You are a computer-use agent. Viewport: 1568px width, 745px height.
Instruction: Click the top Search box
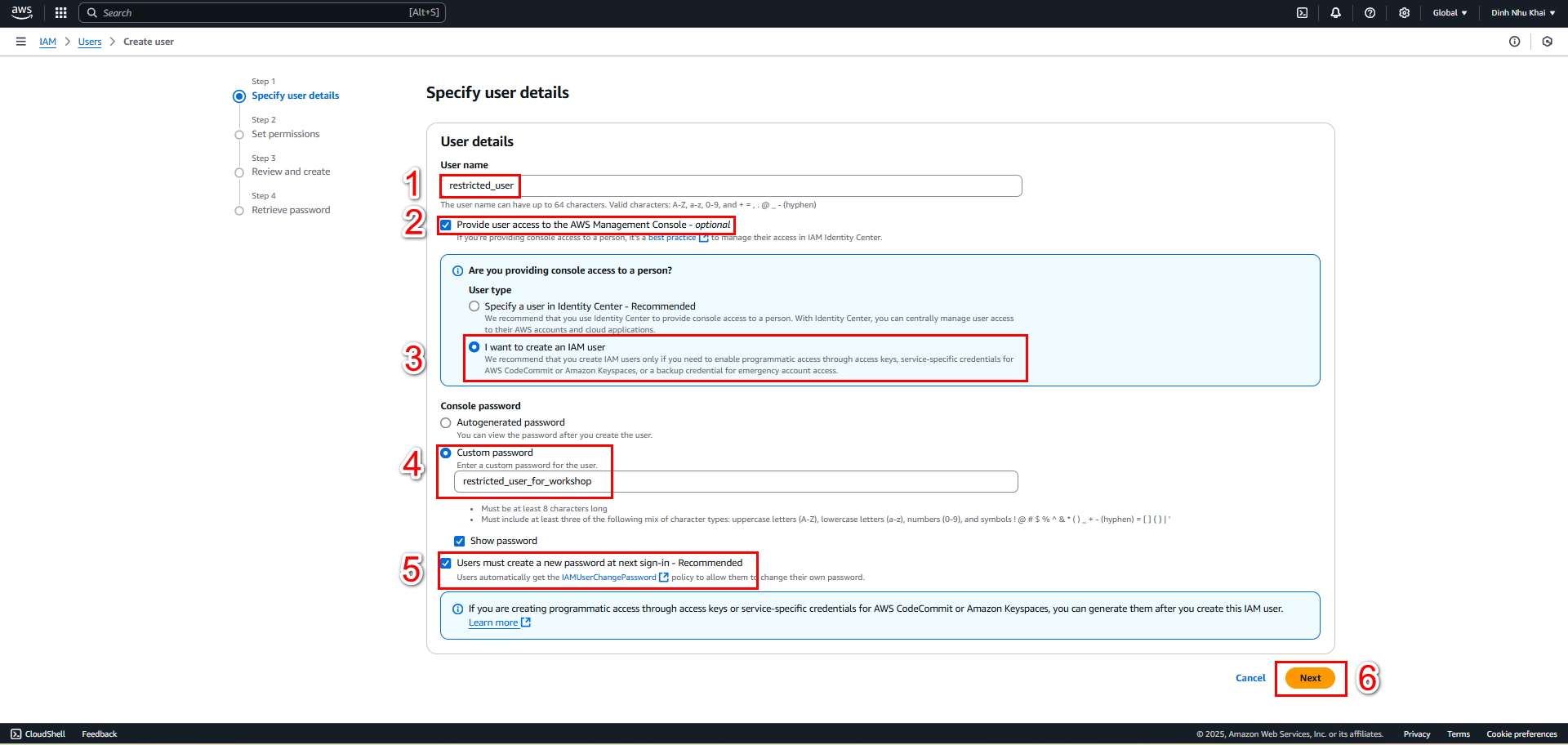click(x=262, y=13)
